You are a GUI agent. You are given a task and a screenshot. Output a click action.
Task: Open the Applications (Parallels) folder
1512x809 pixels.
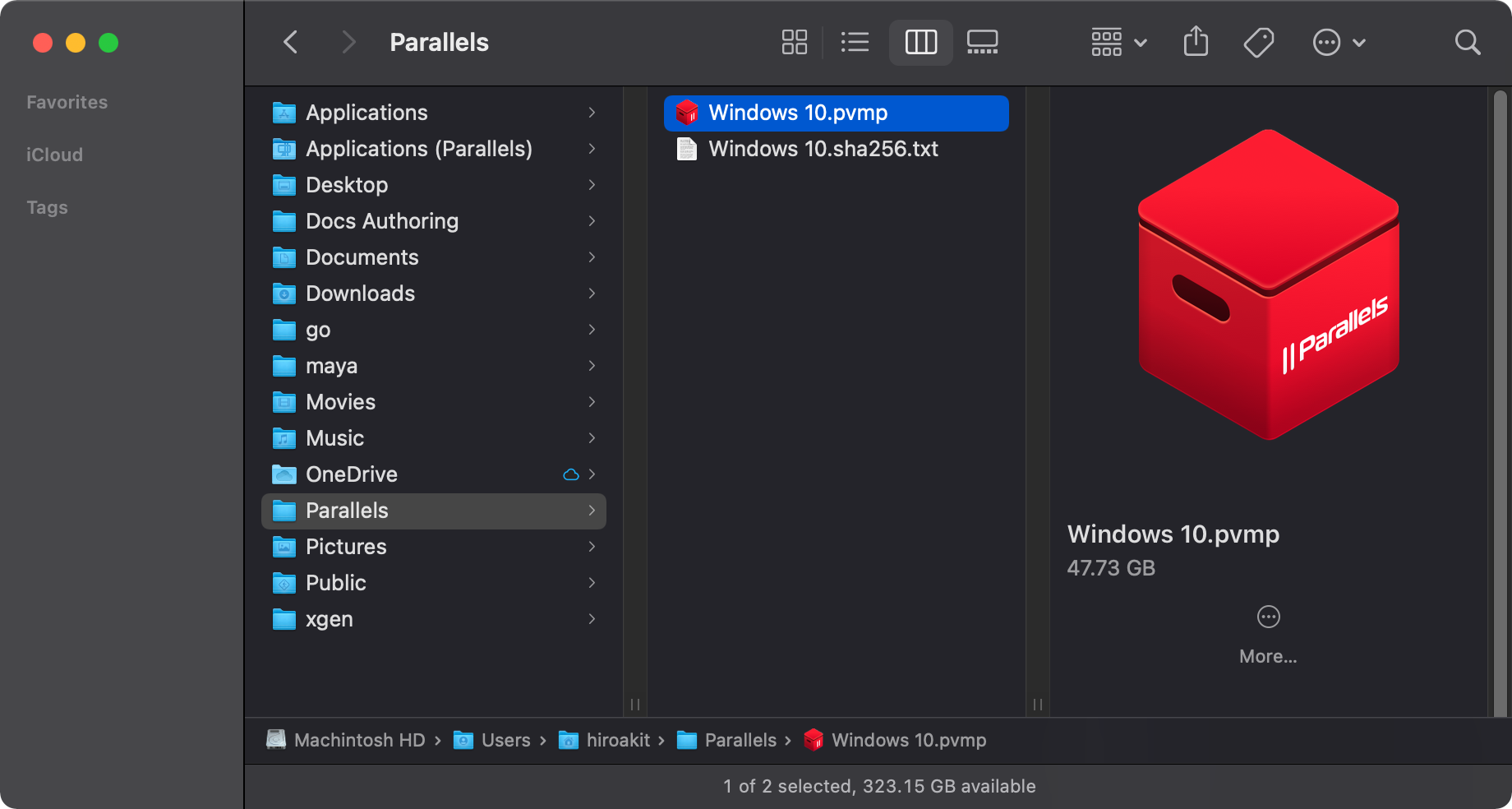pyautogui.click(x=418, y=149)
